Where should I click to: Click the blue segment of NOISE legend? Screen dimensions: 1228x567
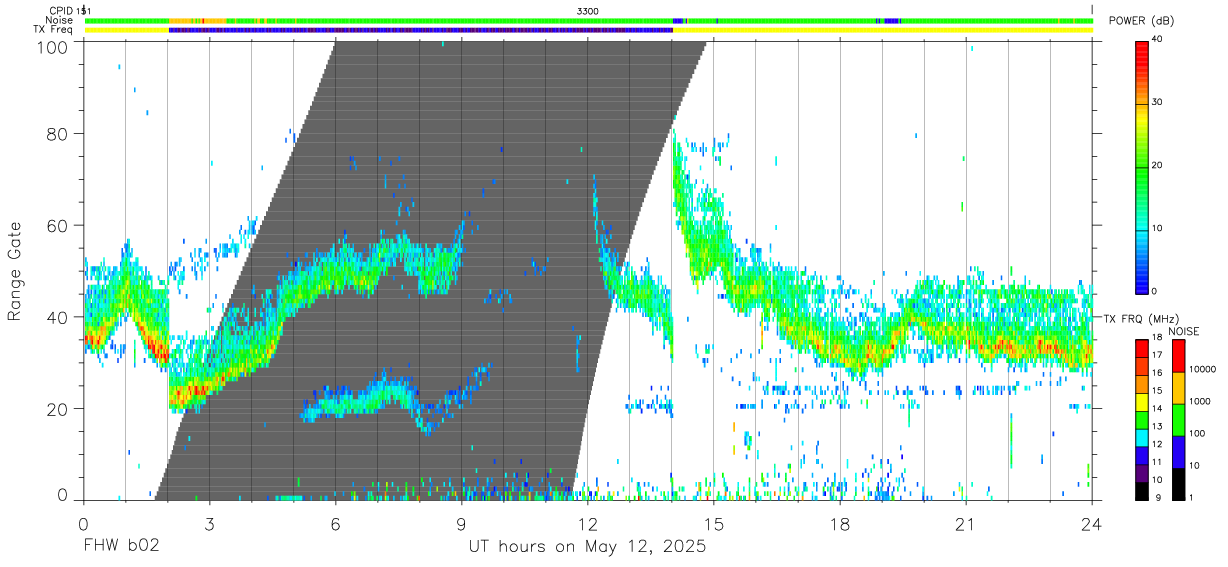click(x=1178, y=451)
